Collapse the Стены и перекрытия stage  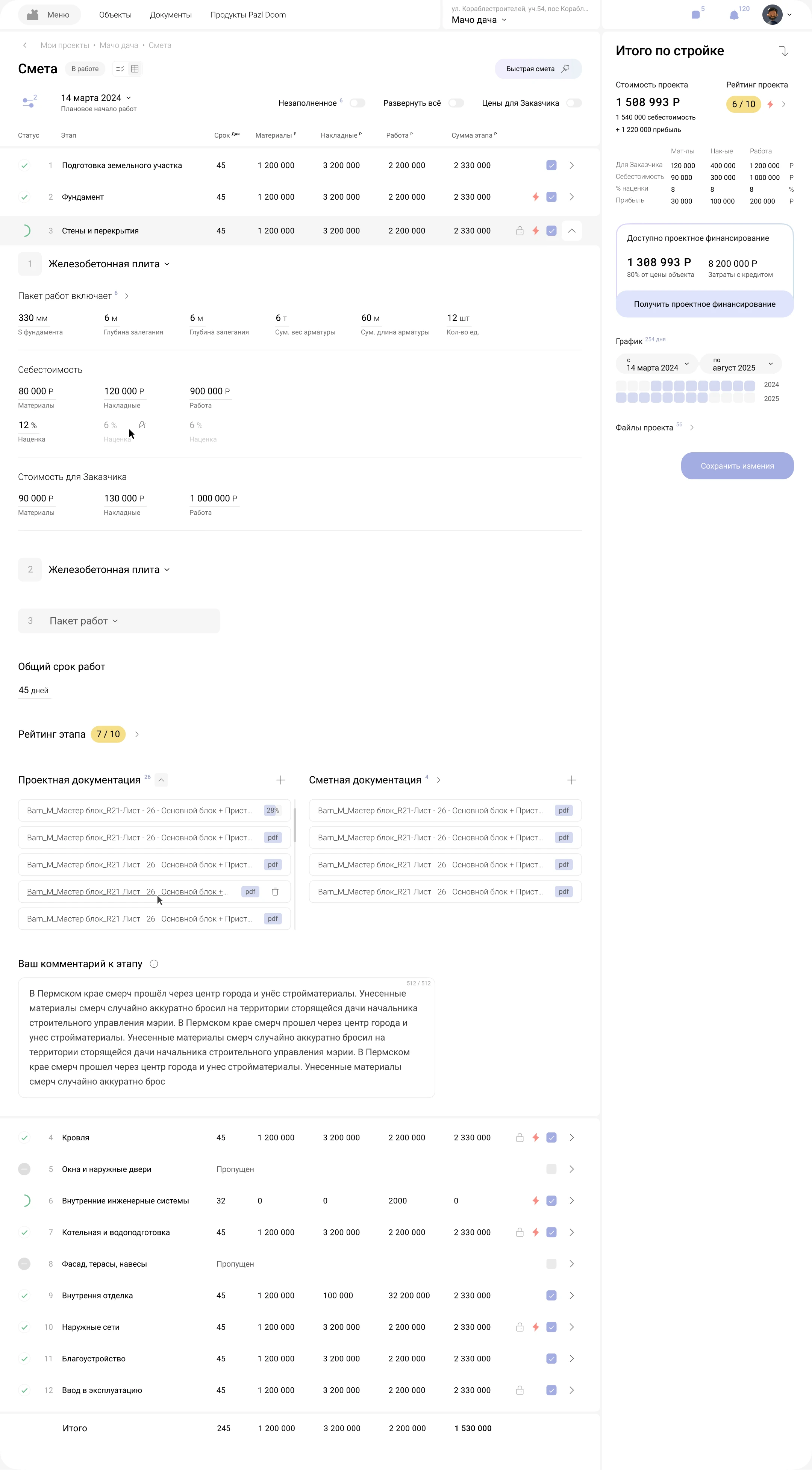pyautogui.click(x=571, y=230)
